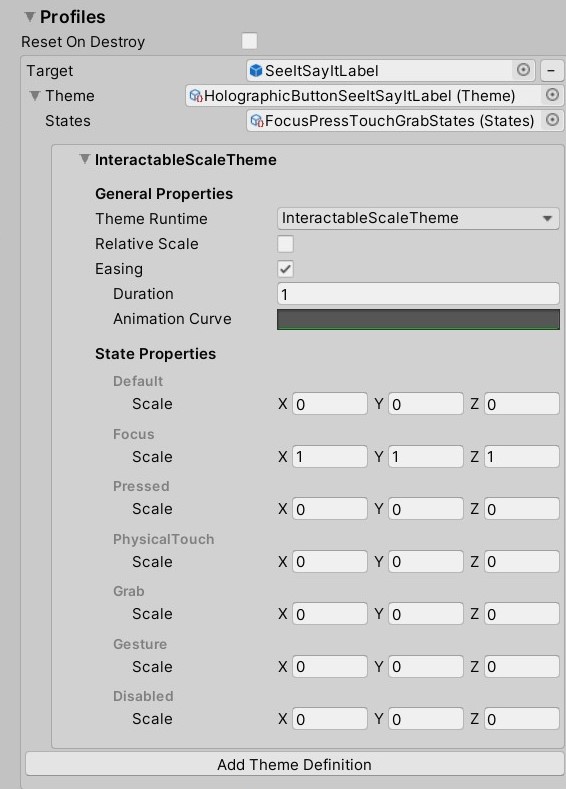The height and width of the screenshot is (789, 566).
Task: Click the Reset On Destroy label
Action: [x=83, y=42]
